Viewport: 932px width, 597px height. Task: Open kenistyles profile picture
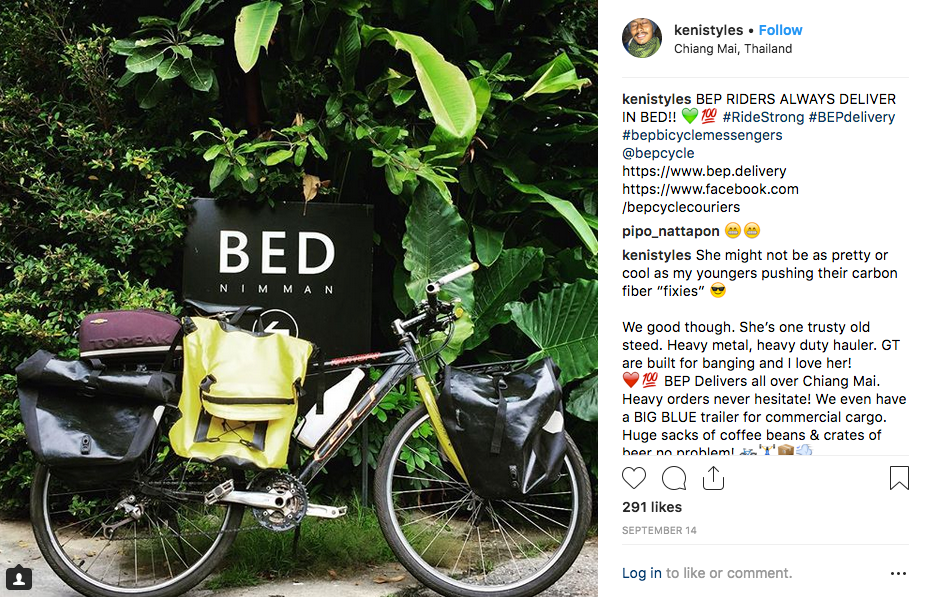pos(642,38)
